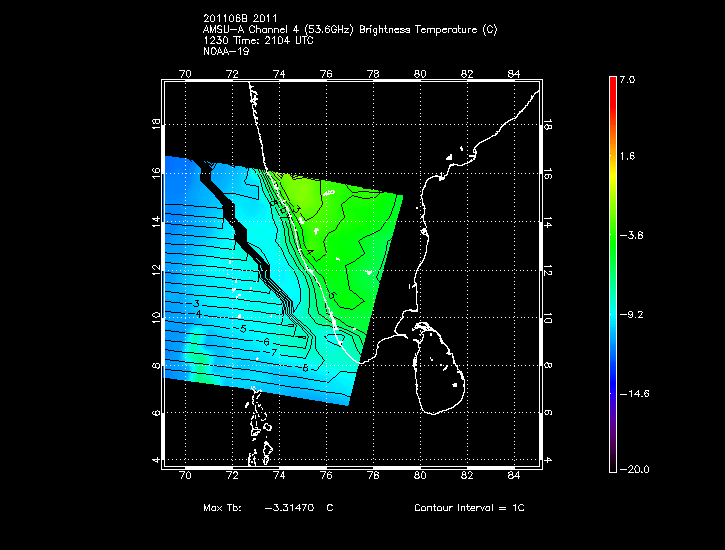Click the Maldives island chain outlines
Image resolution: width=725 pixels, height=550 pixels.
(x=258, y=426)
